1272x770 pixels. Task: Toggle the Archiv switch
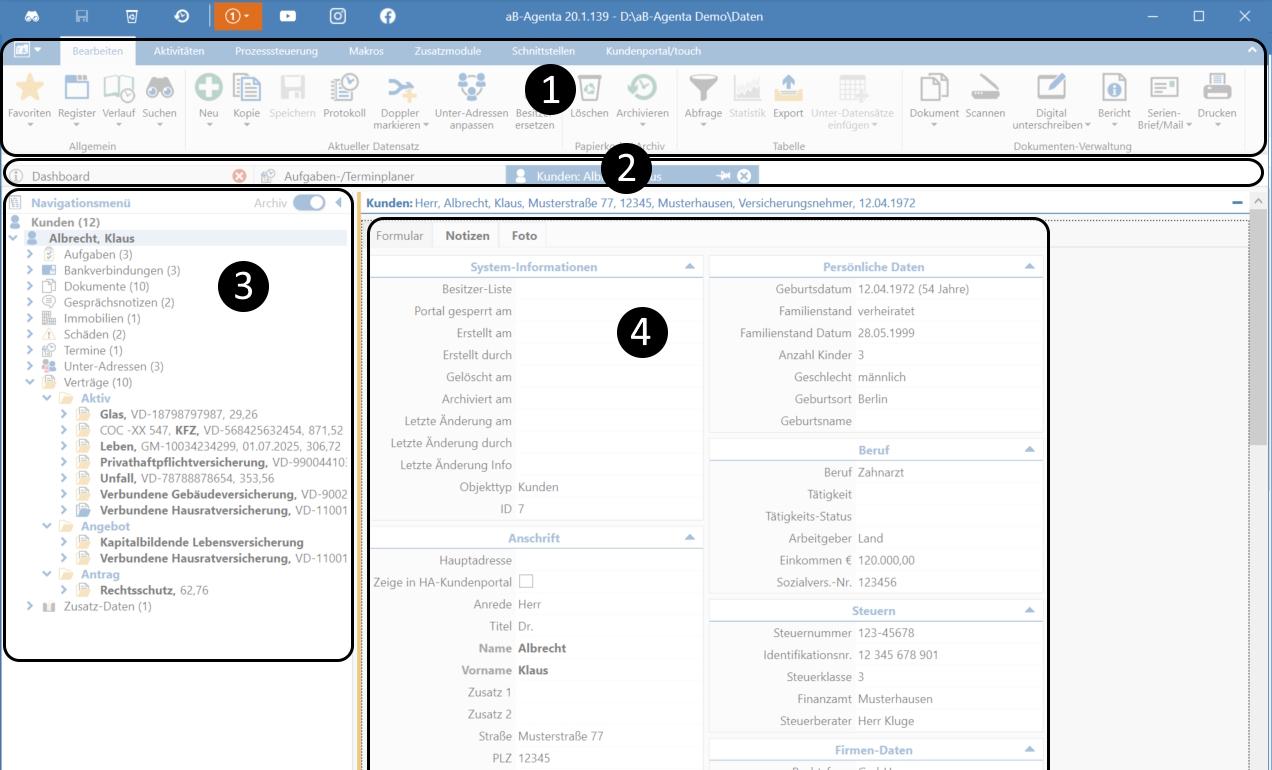pyautogui.click(x=309, y=203)
